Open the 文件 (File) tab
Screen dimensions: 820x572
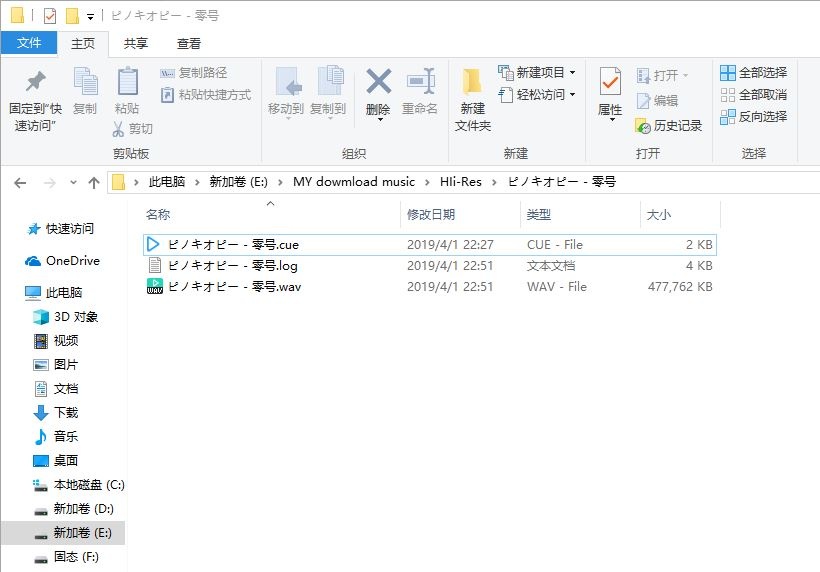pyautogui.click(x=29, y=42)
